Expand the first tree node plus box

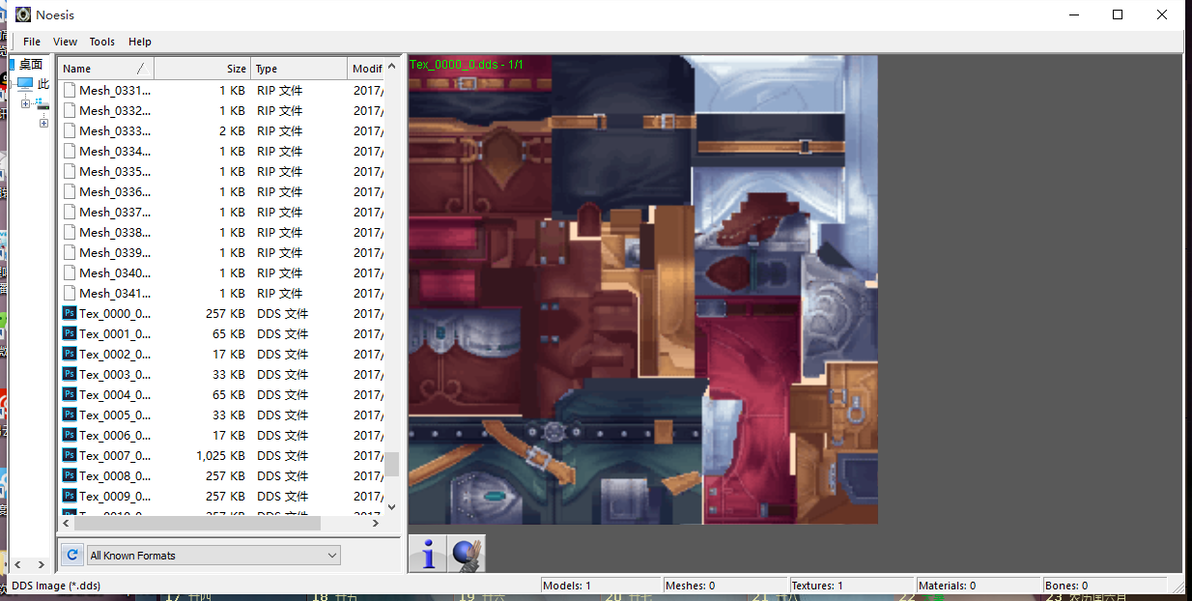point(25,103)
